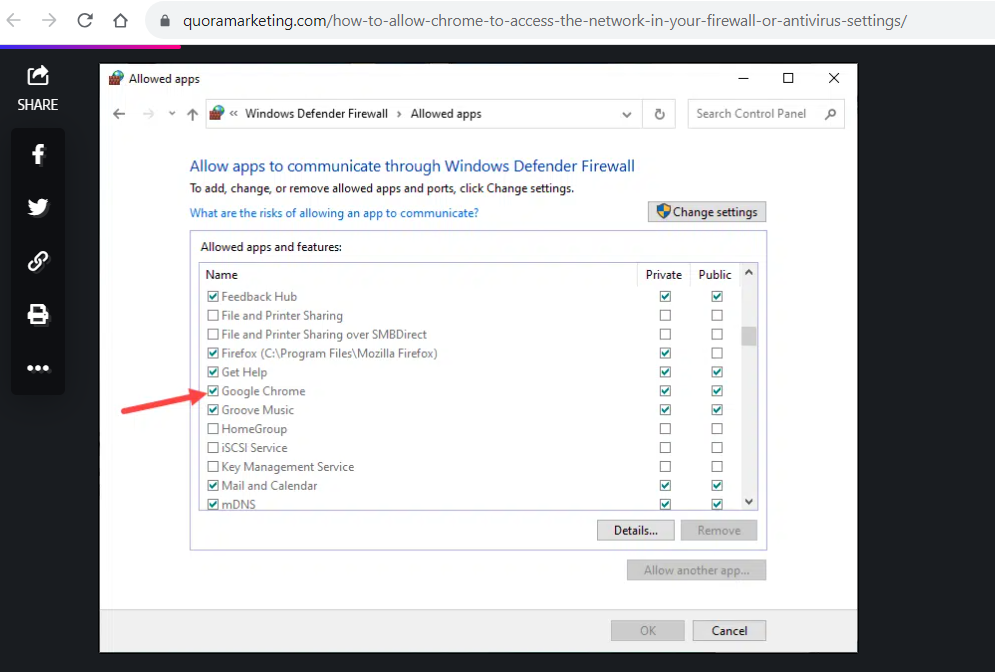Maximize the Allowed apps window
995x672 pixels.
pyautogui.click(x=788, y=78)
